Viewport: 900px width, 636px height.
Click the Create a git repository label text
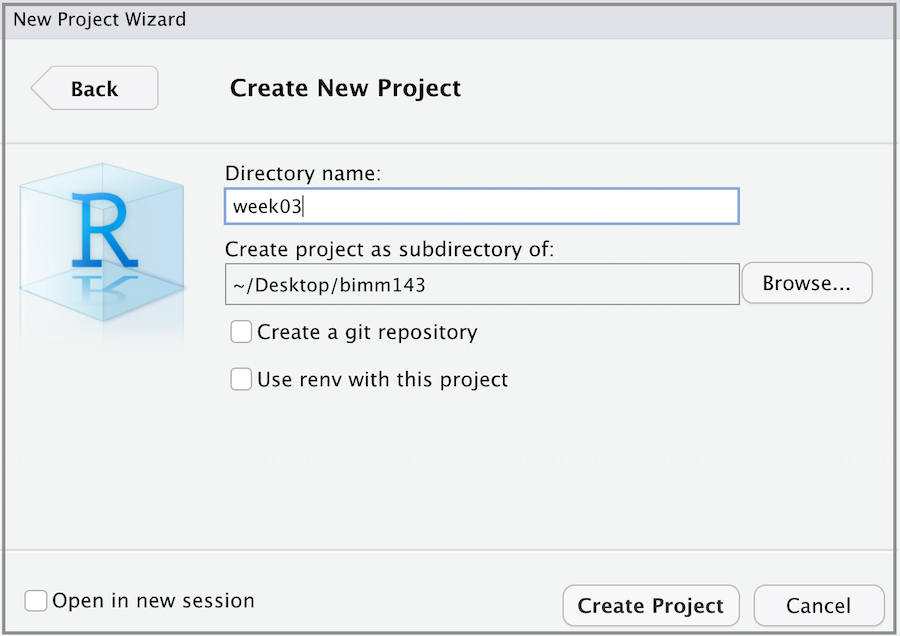click(x=367, y=332)
